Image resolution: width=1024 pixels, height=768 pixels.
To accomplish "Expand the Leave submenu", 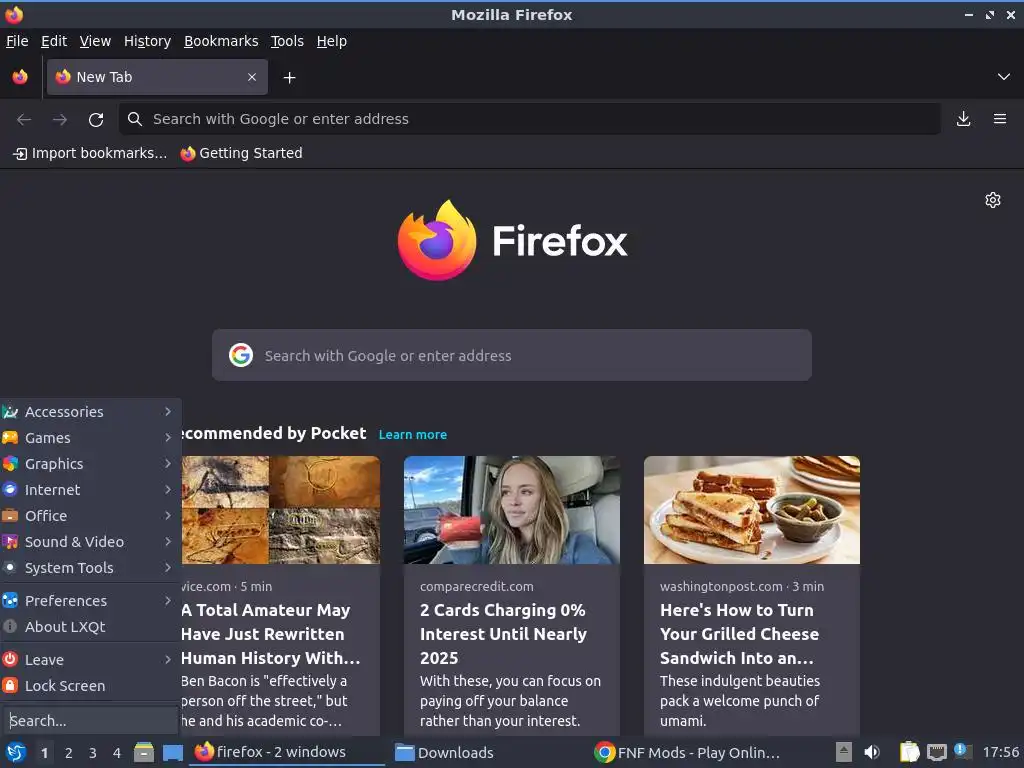I will tap(89, 660).
